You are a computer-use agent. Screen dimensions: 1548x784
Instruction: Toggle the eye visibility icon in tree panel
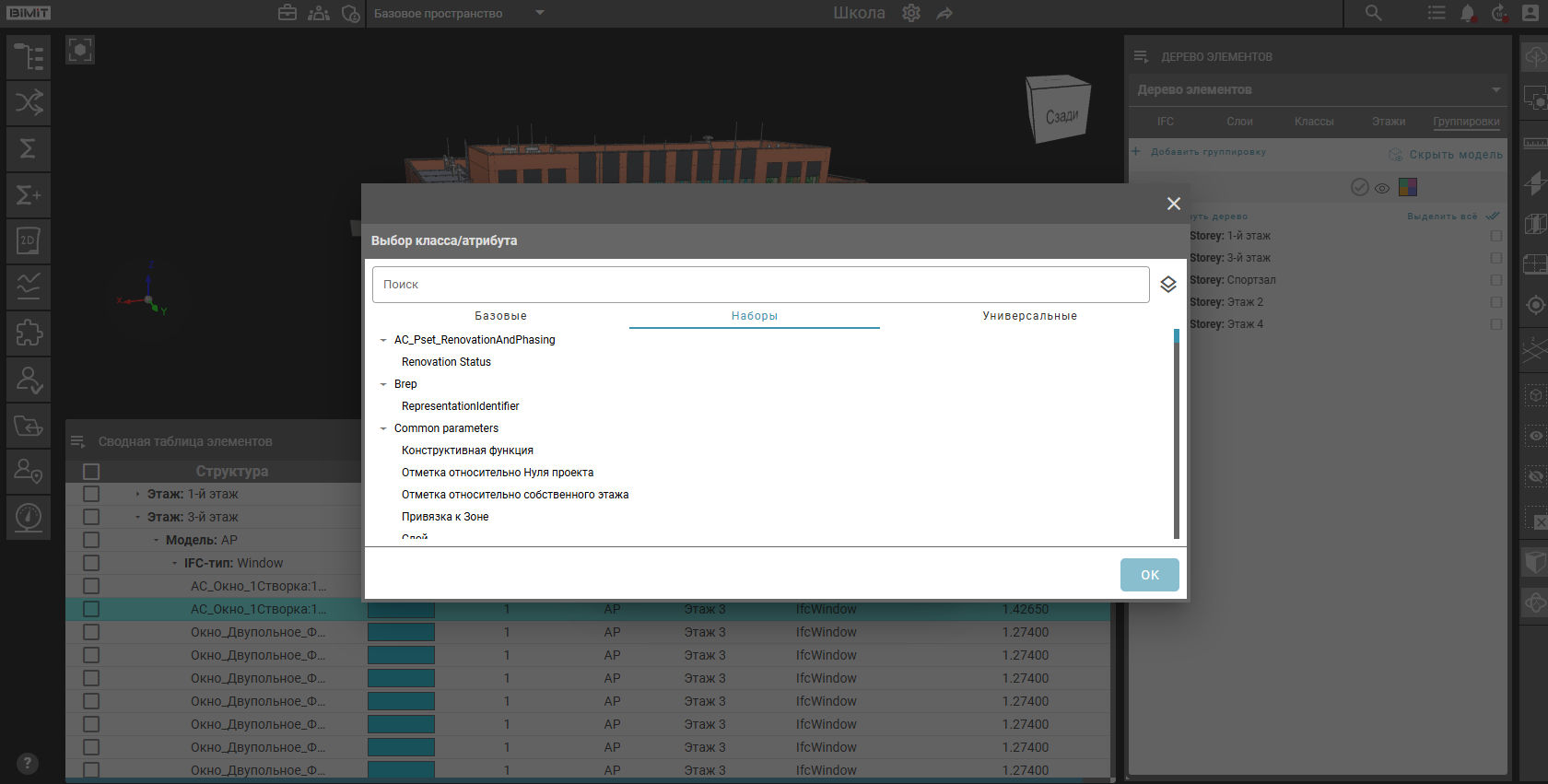(1382, 188)
